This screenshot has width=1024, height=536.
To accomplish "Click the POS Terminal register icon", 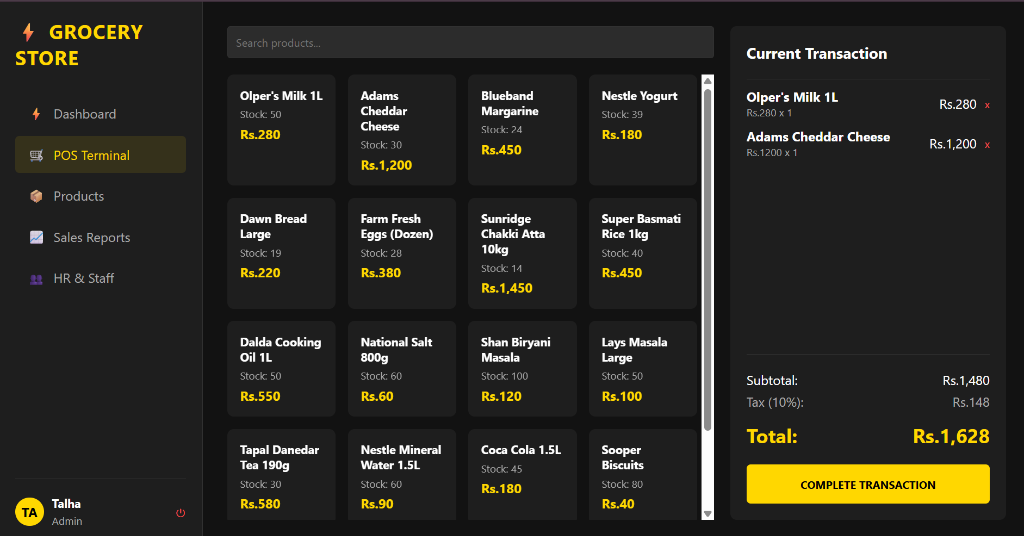I will (x=36, y=155).
